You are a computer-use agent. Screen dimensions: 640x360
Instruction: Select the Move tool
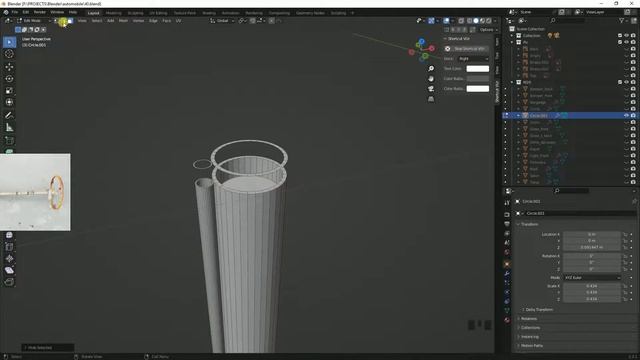click(x=9, y=67)
